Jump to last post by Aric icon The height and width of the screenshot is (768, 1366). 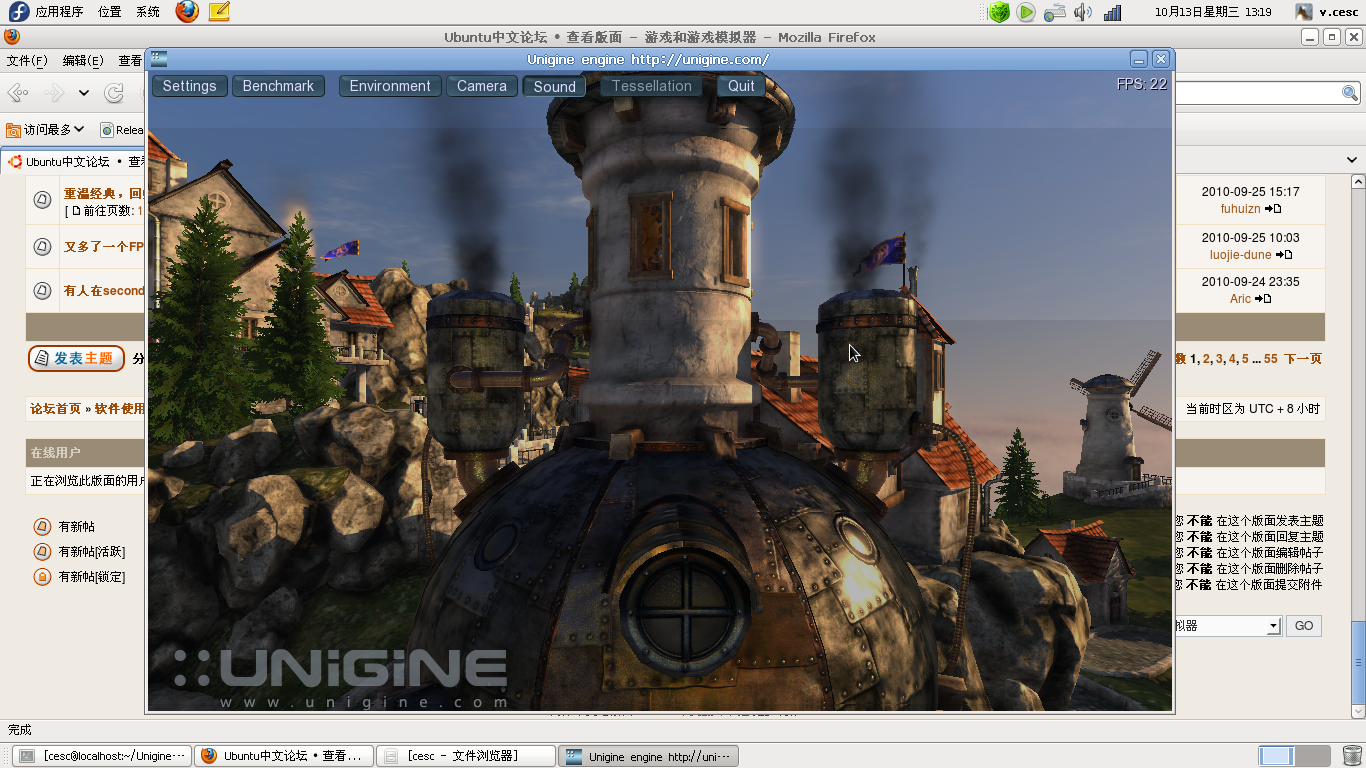(1263, 299)
